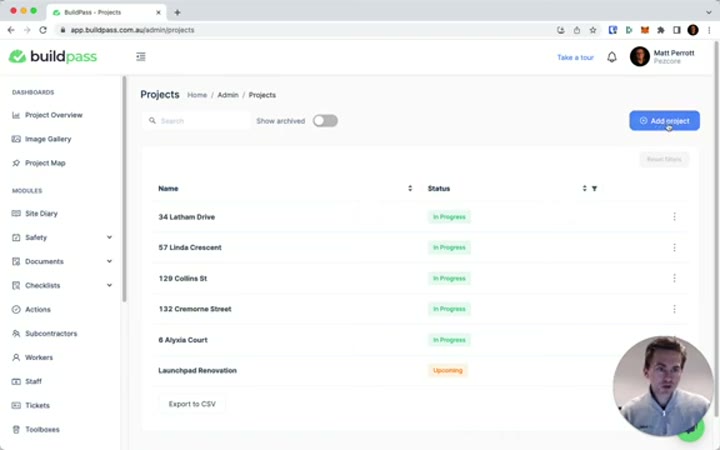720x450 pixels.
Task: Open Workers module
Action: pyautogui.click(x=39, y=357)
